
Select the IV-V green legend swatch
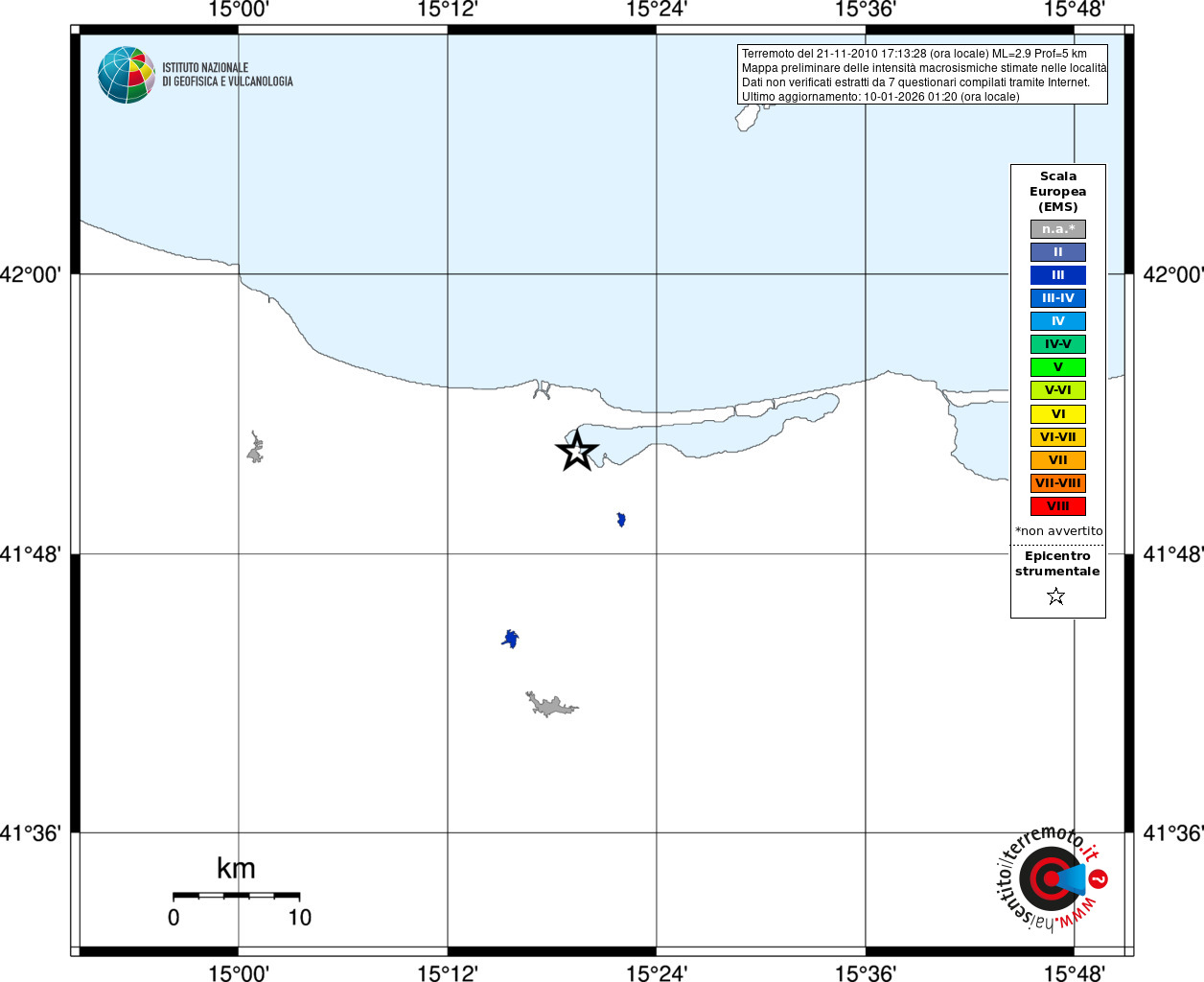coord(1058,344)
